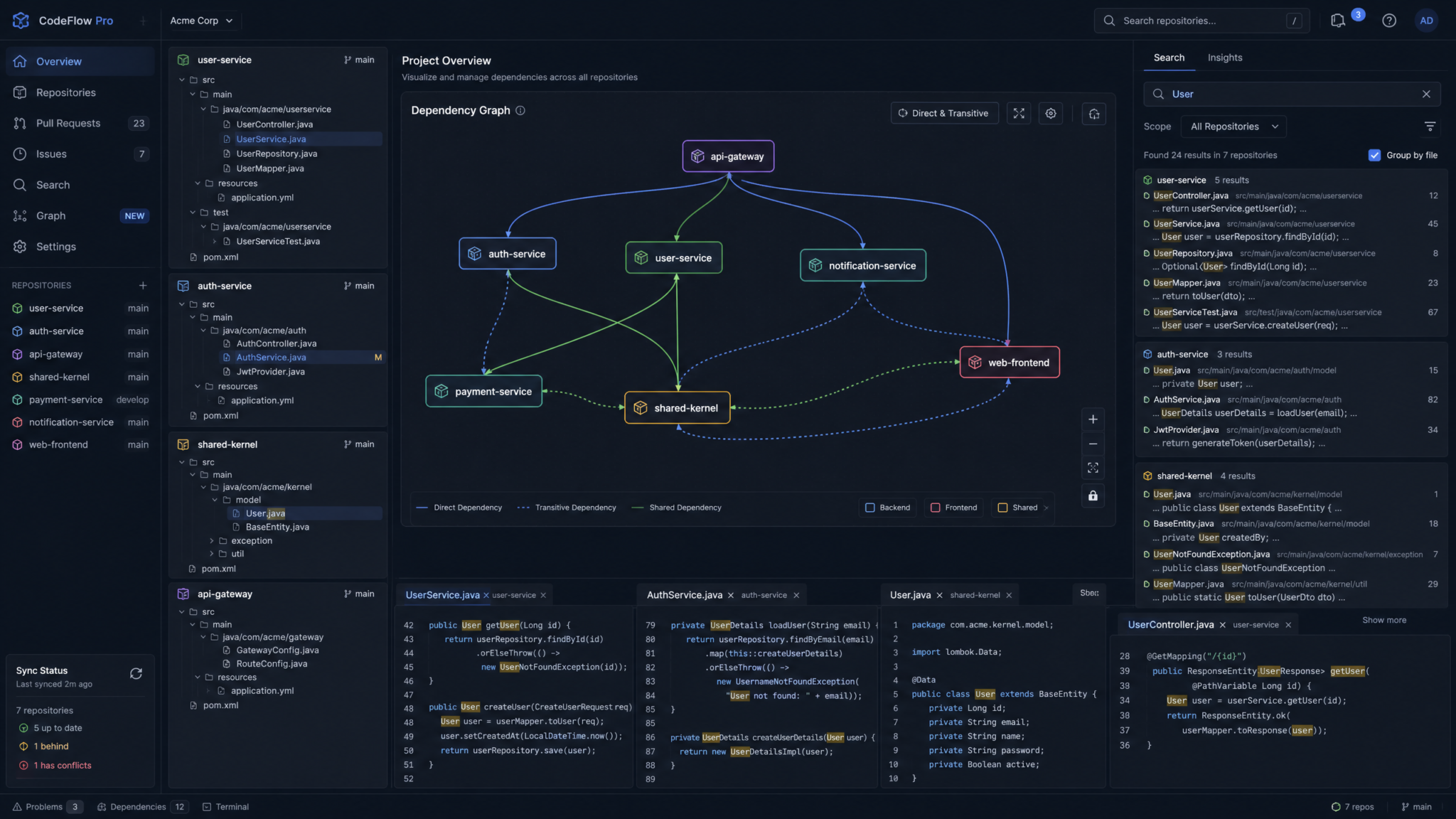Add a repository with the plus icon

pyautogui.click(x=143, y=285)
